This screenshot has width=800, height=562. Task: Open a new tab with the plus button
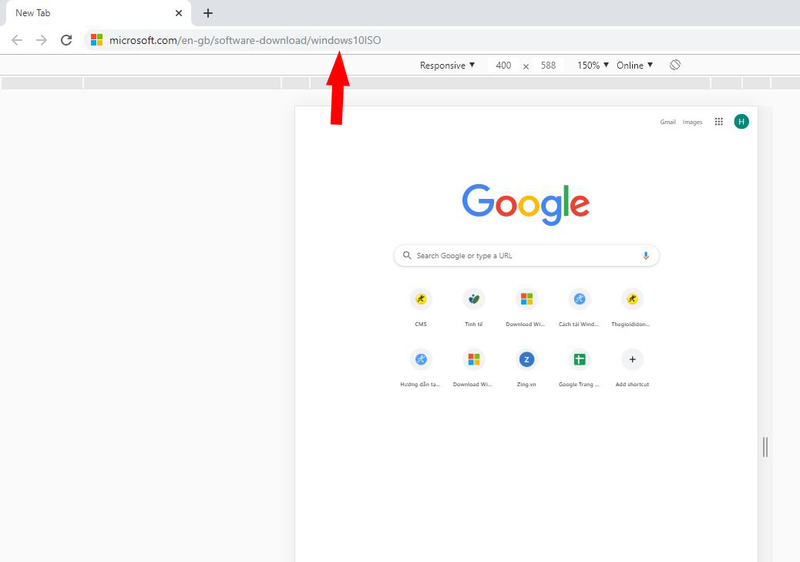coord(208,13)
